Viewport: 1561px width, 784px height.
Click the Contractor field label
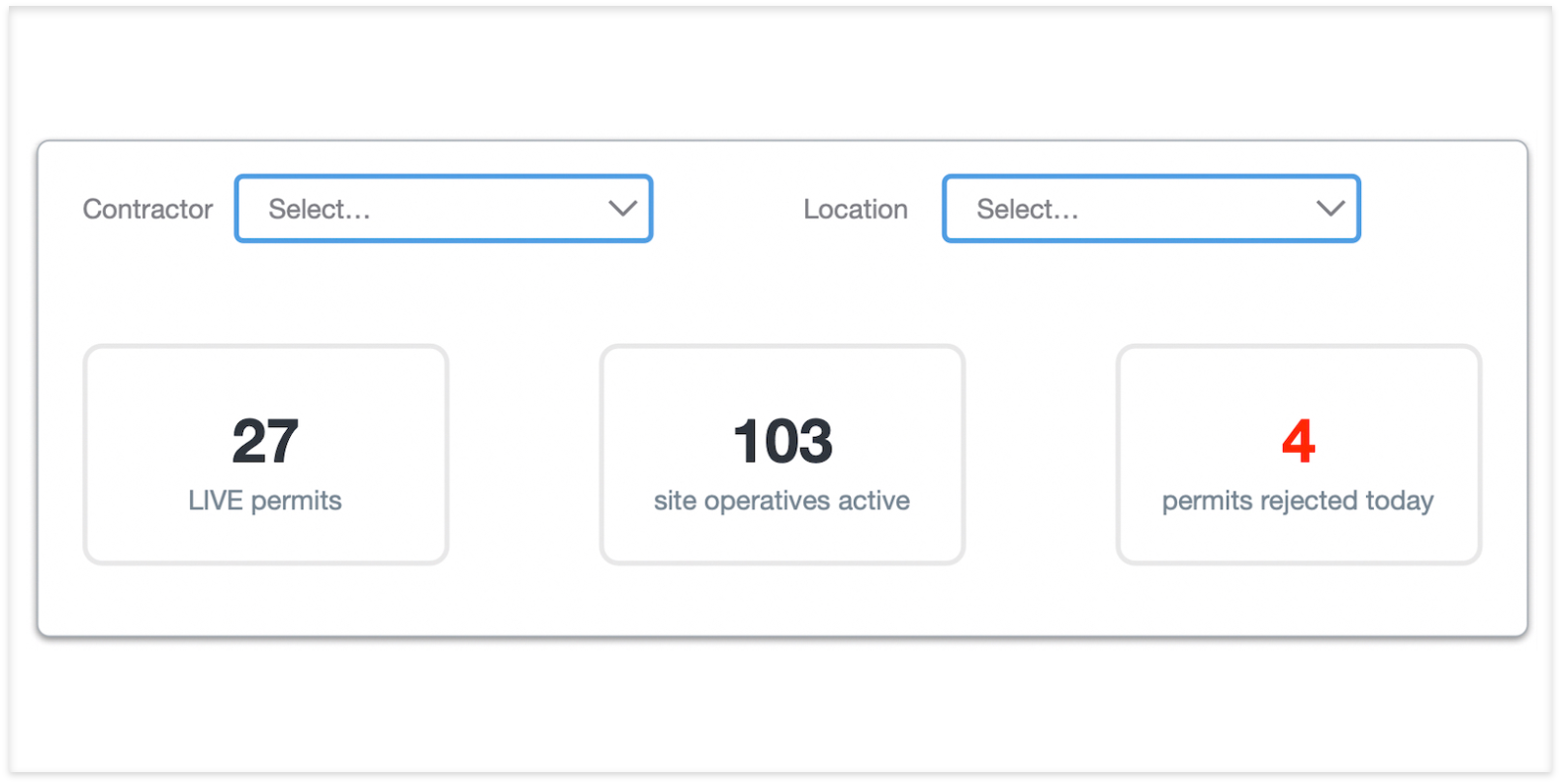(148, 209)
